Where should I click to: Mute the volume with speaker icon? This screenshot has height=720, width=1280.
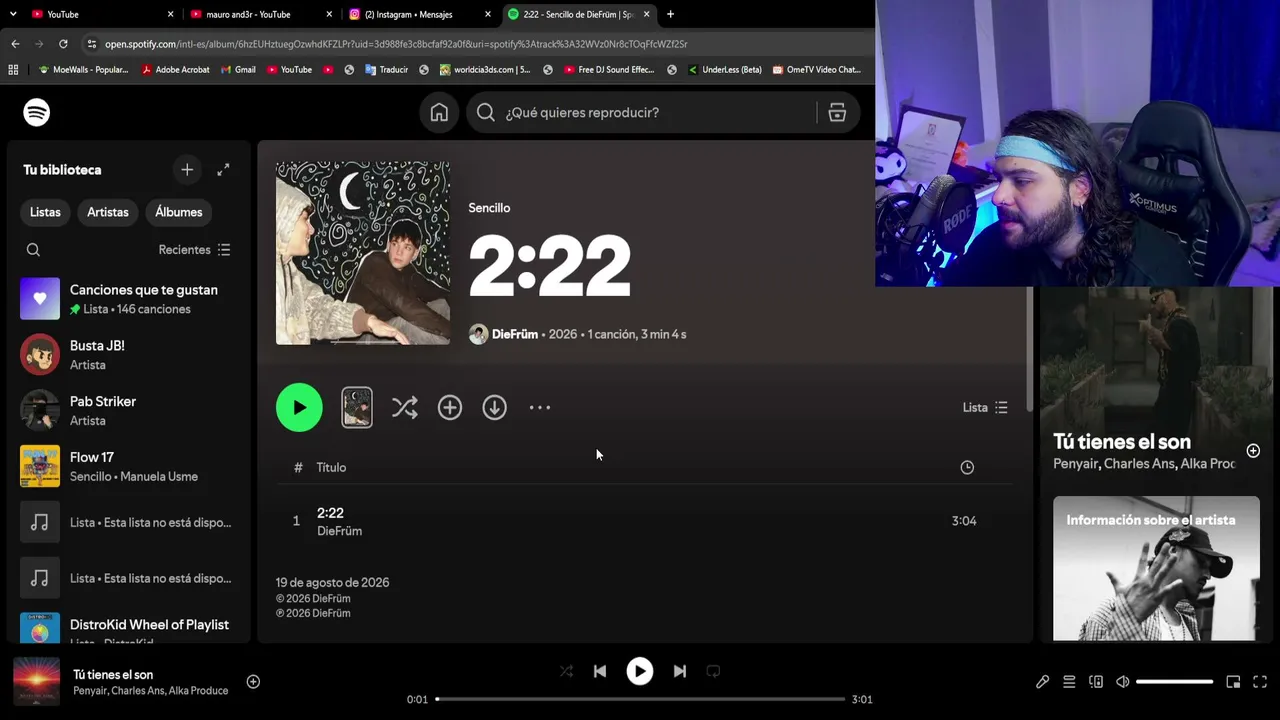[x=1123, y=682]
